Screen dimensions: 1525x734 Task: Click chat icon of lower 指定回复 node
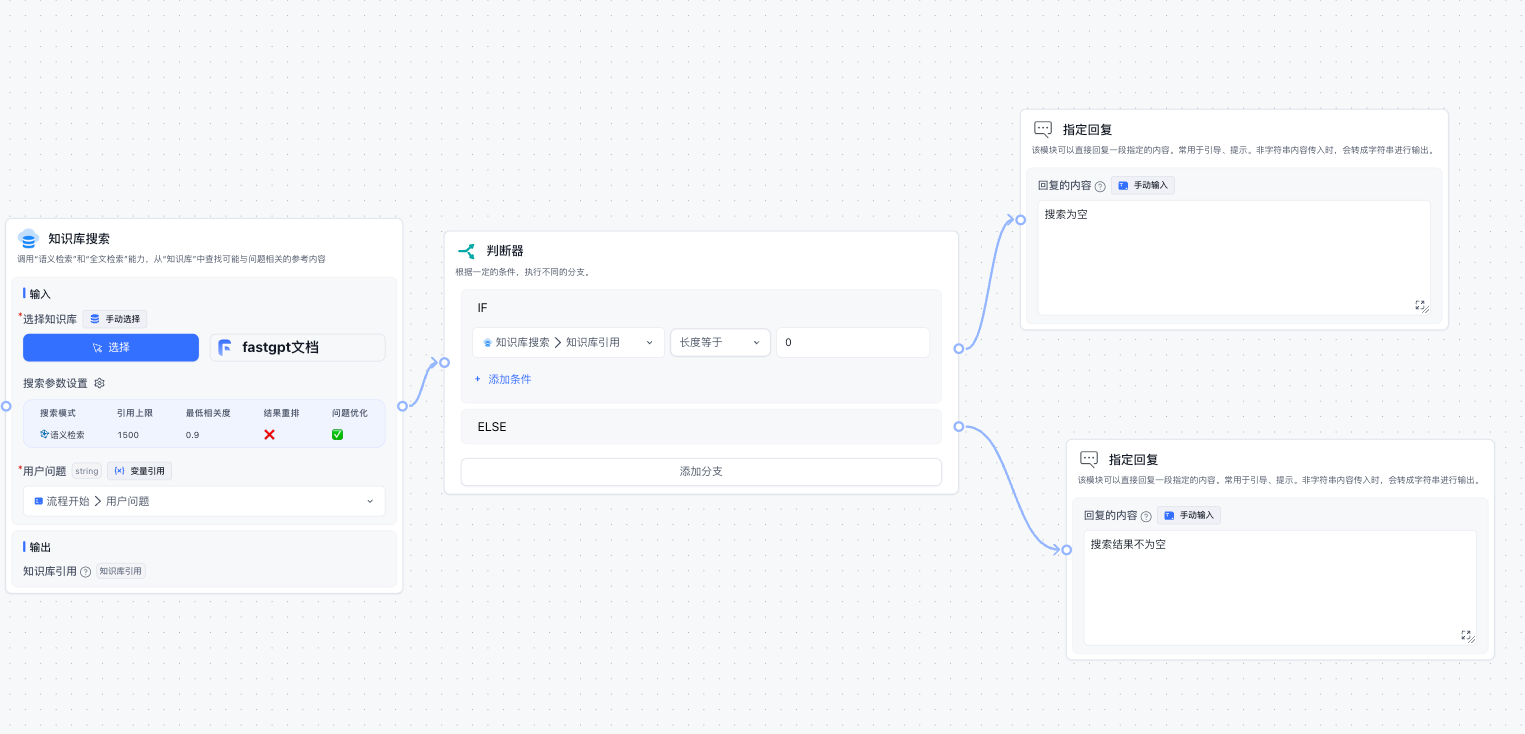point(1089,459)
